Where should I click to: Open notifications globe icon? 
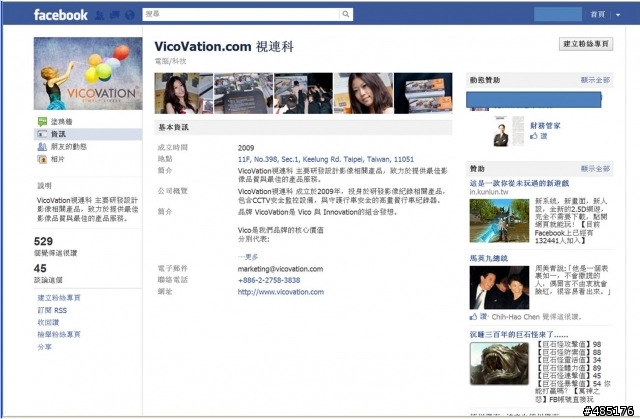[130, 15]
